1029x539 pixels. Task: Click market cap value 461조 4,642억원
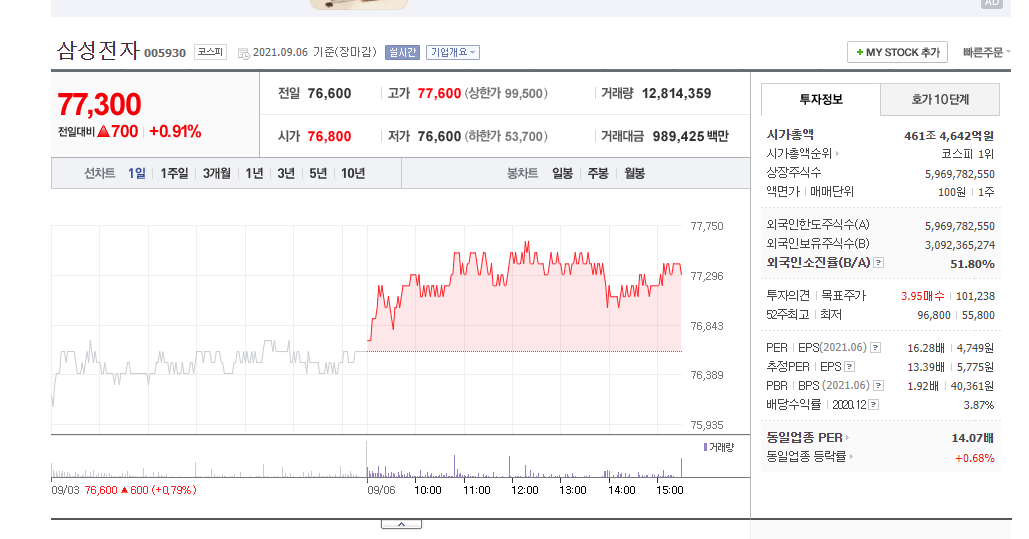949,136
